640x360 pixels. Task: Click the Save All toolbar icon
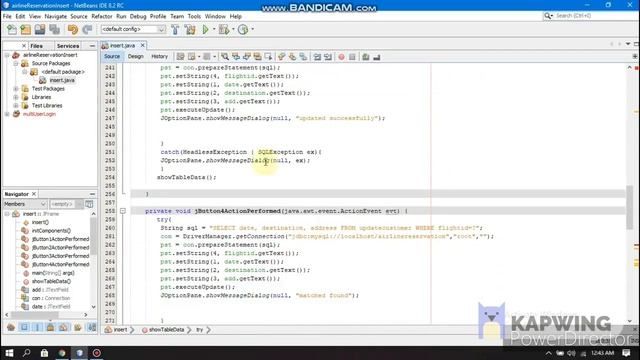pos(54,29)
